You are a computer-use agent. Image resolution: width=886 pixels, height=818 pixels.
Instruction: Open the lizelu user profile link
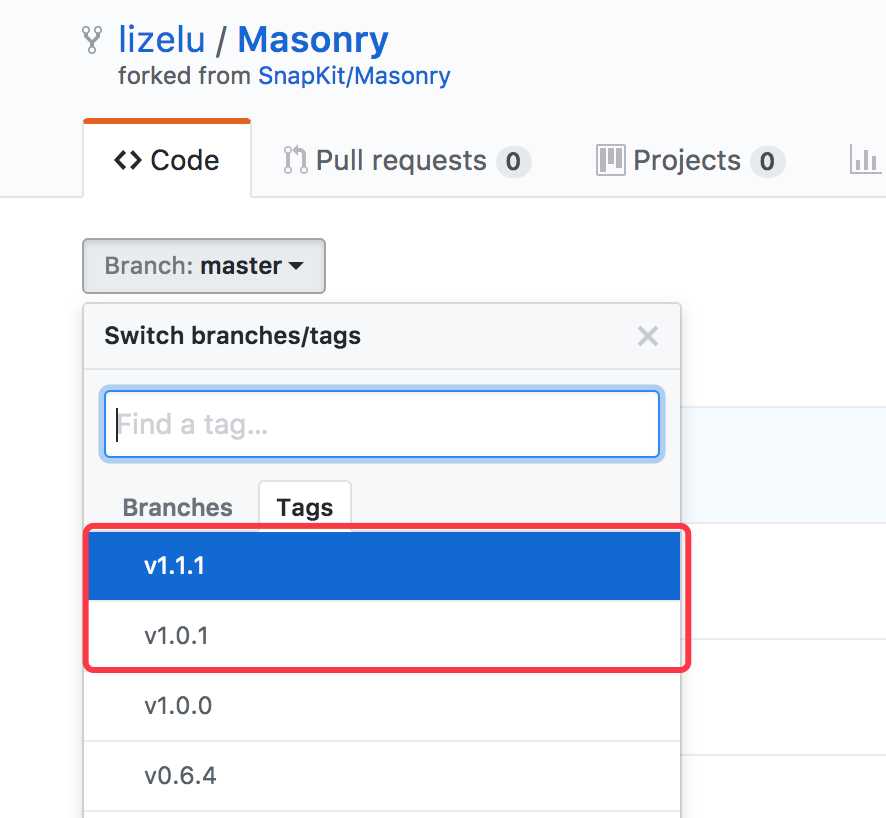(x=162, y=40)
